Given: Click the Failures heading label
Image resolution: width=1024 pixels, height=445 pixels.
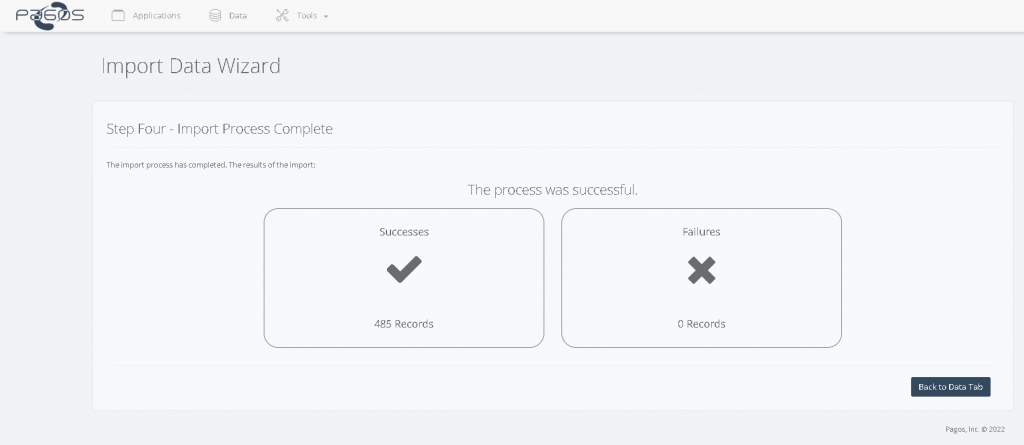Looking at the screenshot, I should point(701,231).
